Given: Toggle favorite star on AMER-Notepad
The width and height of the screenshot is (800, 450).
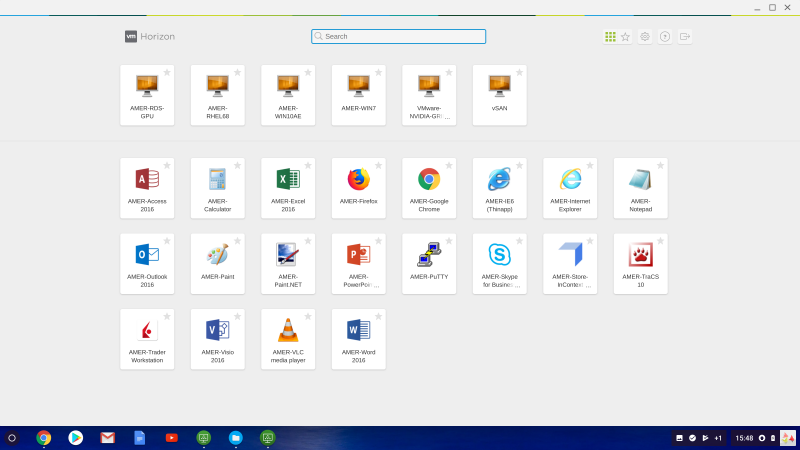Looking at the screenshot, I should click(660, 165).
